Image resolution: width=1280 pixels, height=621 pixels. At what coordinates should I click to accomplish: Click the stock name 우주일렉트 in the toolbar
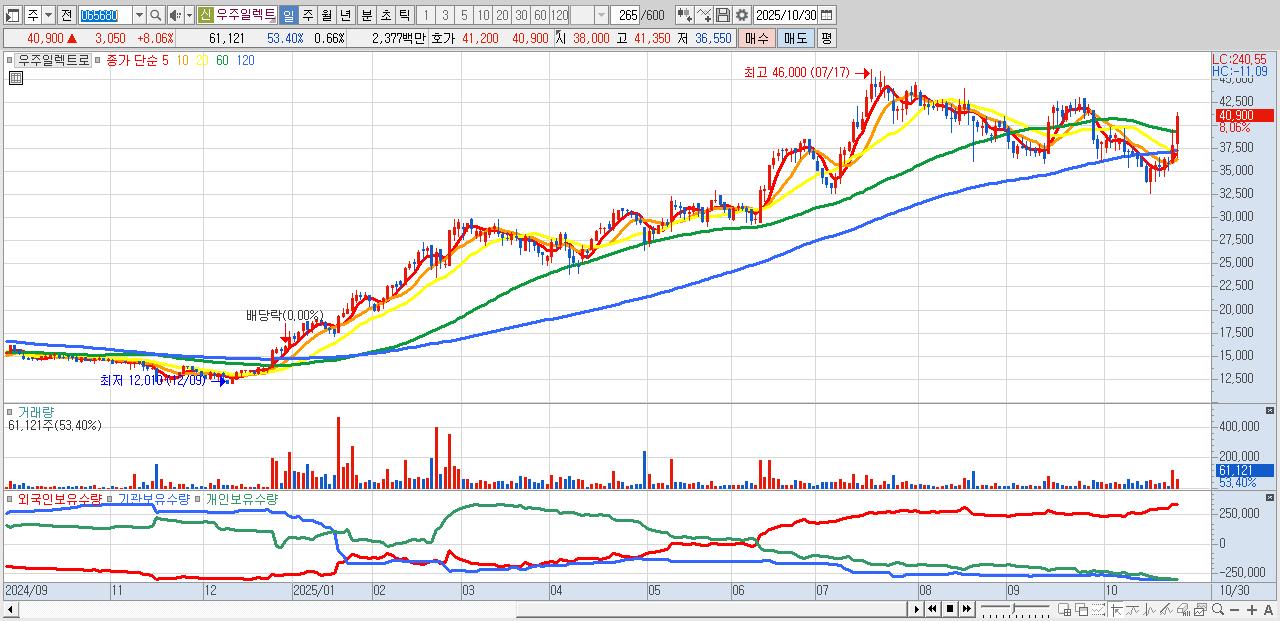246,15
